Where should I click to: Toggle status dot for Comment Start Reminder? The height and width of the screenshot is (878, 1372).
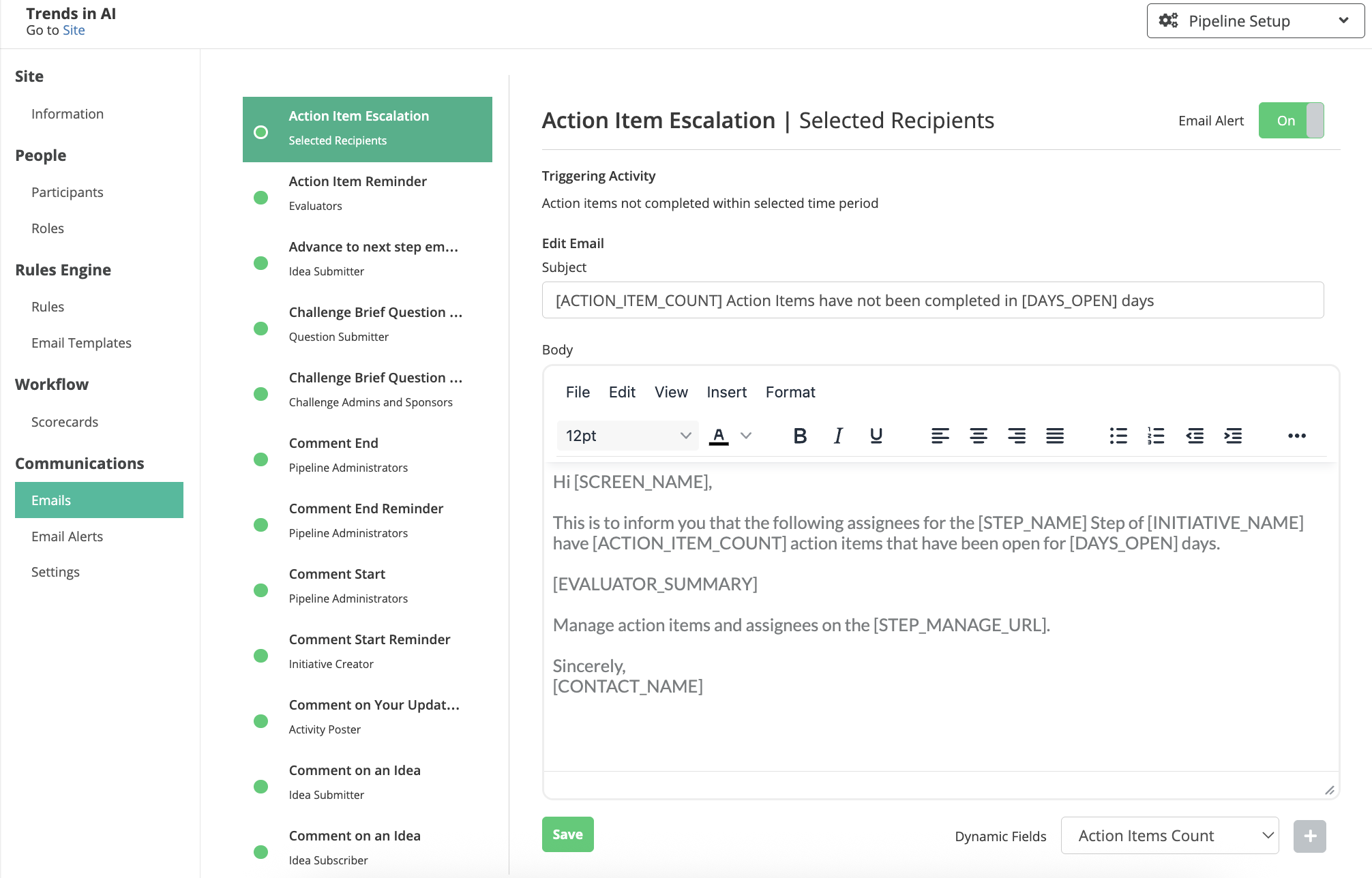[260, 656]
